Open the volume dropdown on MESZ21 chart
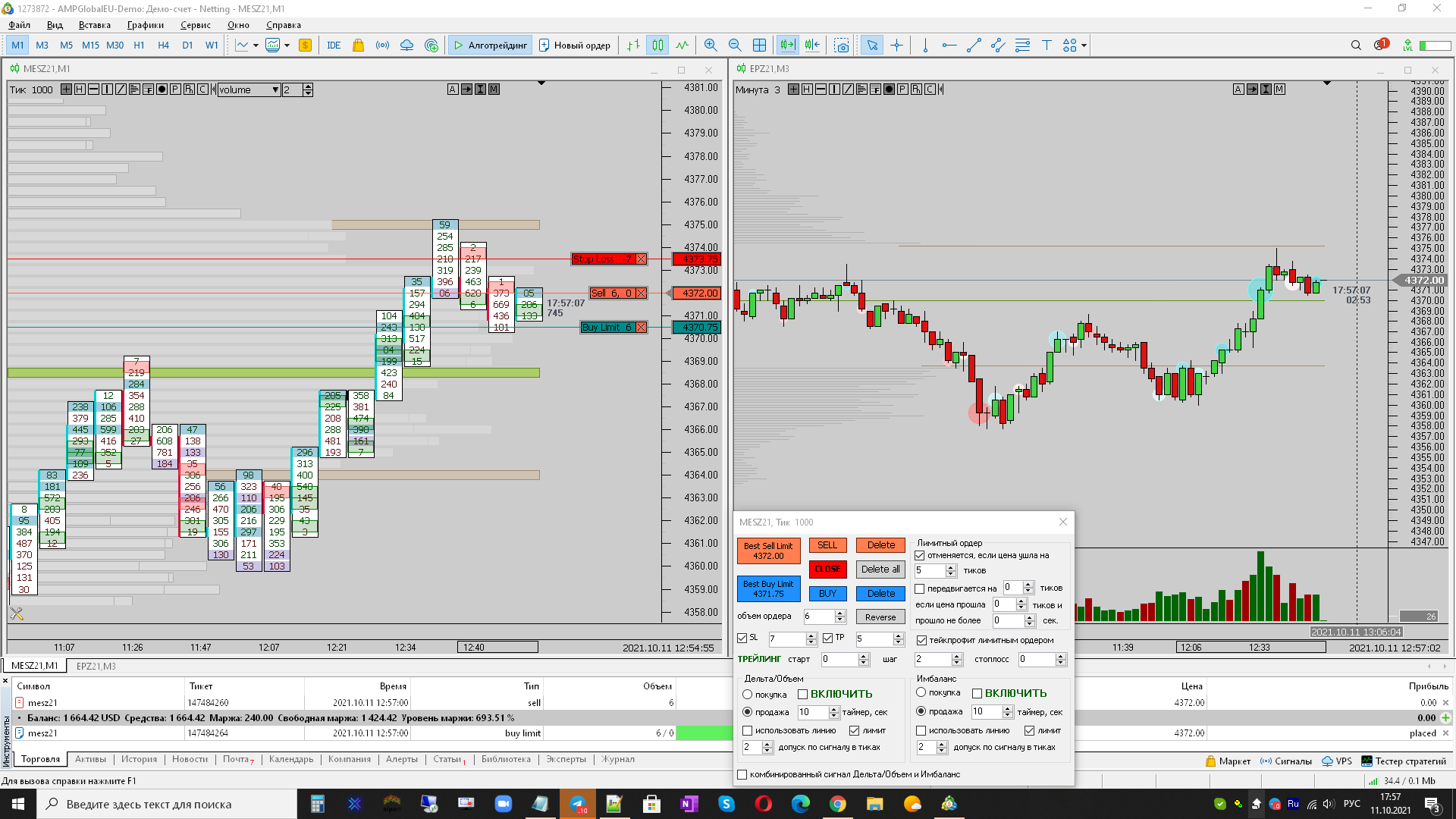 pyautogui.click(x=275, y=89)
